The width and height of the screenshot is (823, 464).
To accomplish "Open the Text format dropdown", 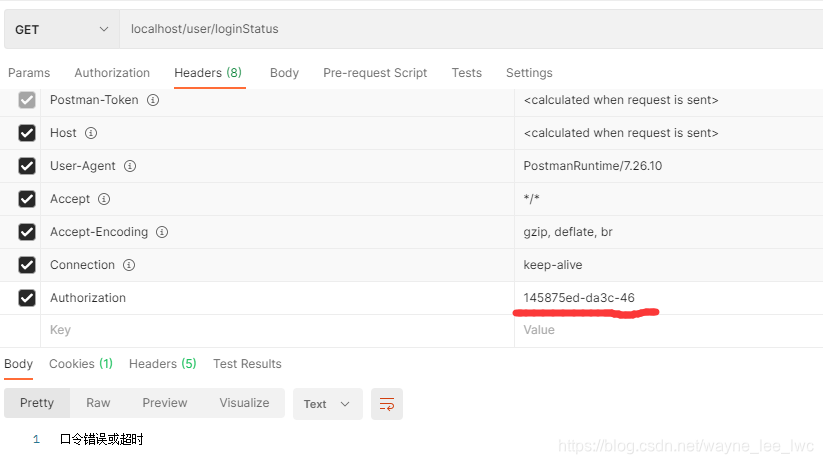I will click(328, 404).
